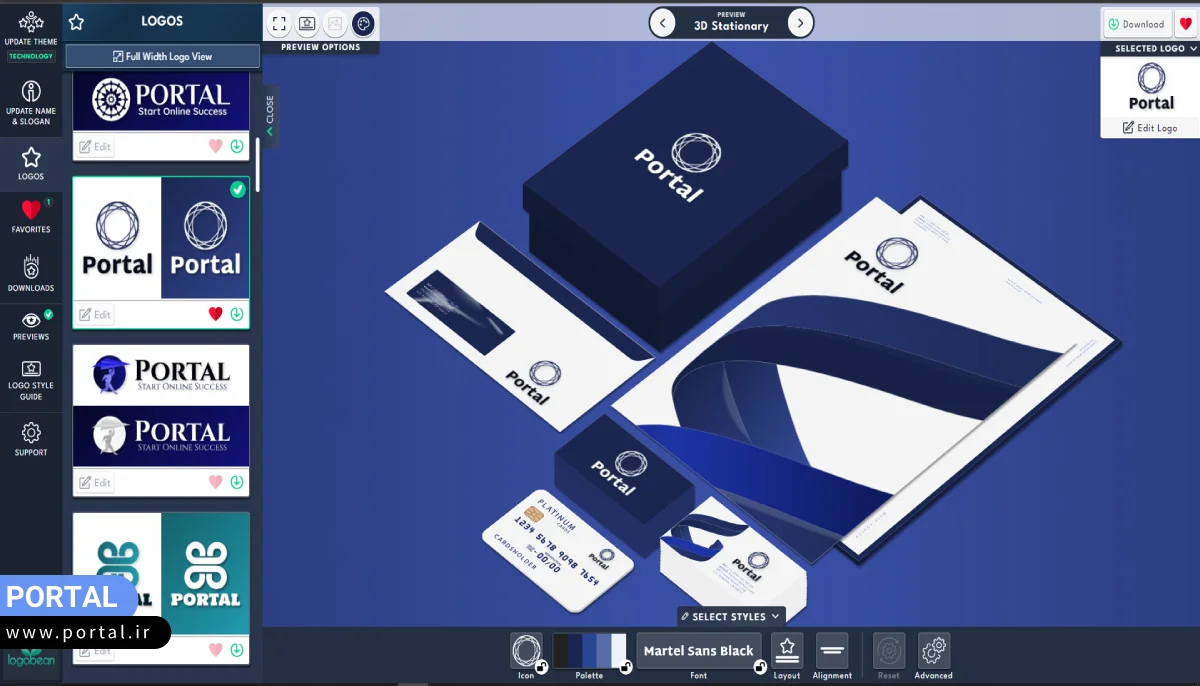Toggle the Palette lock icon
1200x686 pixels.
point(626,667)
